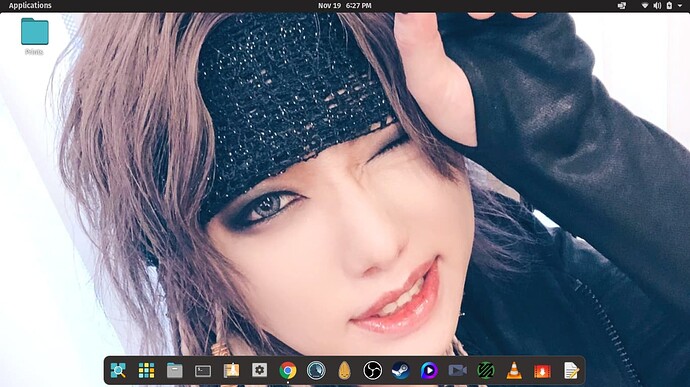The height and width of the screenshot is (387, 690).
Task: Open the Files manager in dock
Action: click(x=175, y=371)
